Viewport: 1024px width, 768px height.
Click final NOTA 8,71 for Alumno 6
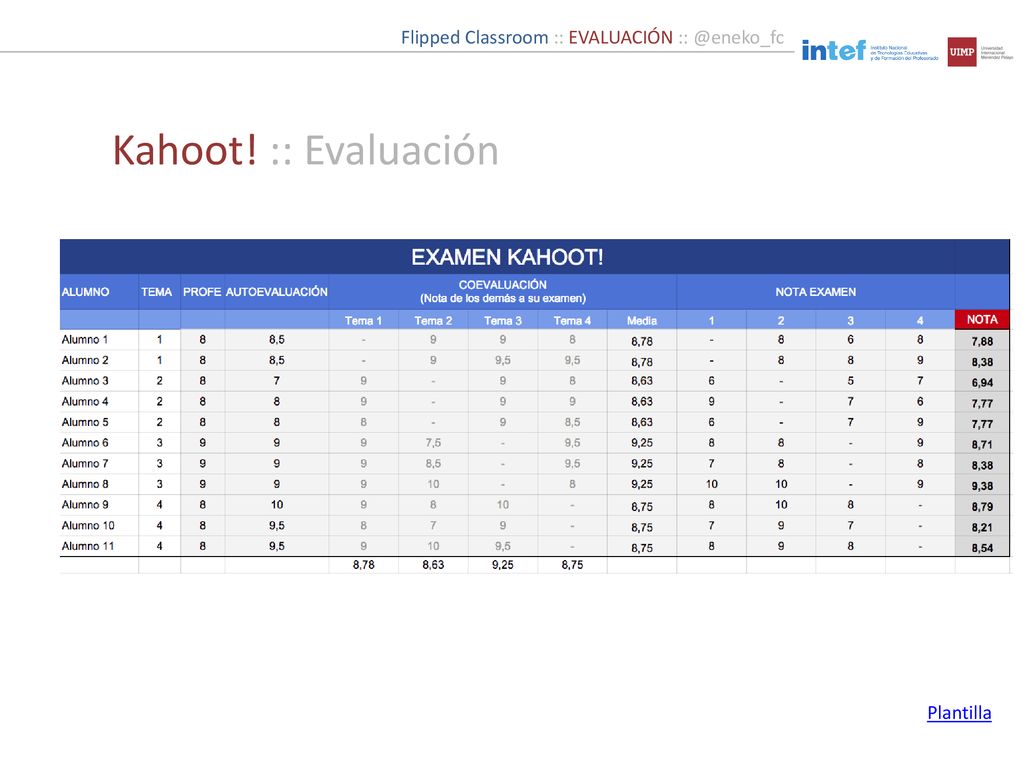coord(982,445)
